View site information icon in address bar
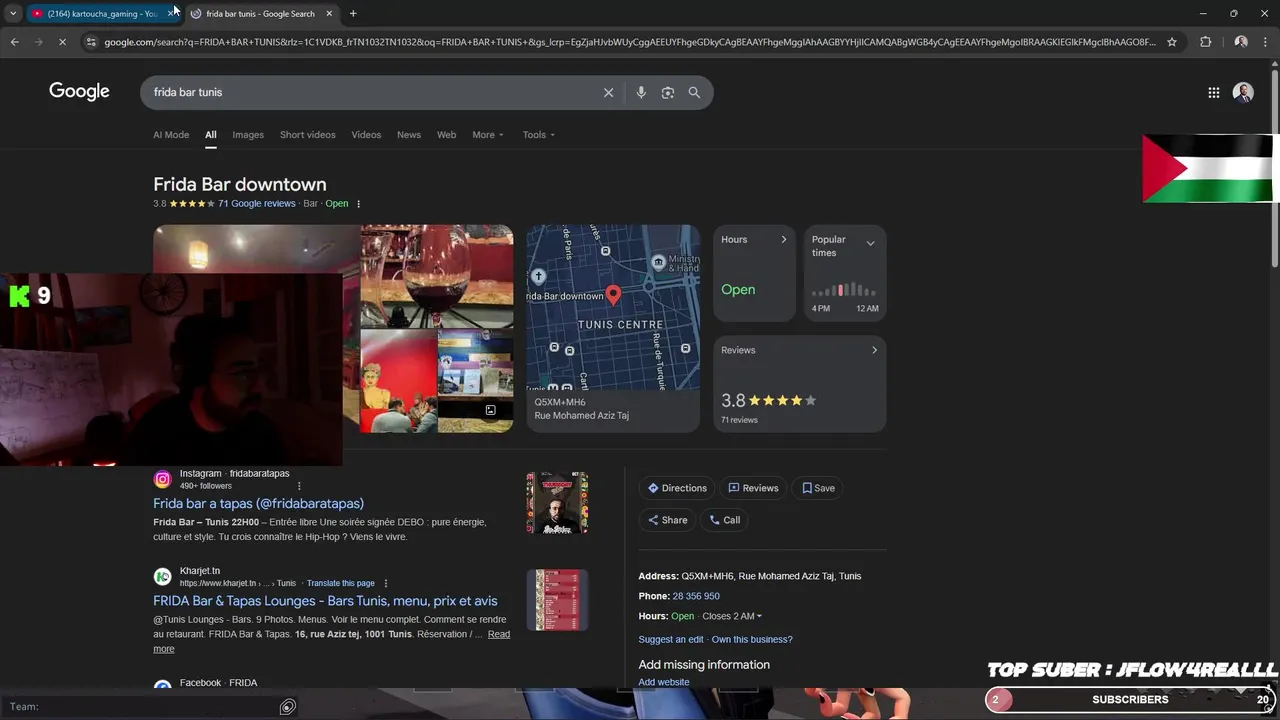 click(91, 42)
